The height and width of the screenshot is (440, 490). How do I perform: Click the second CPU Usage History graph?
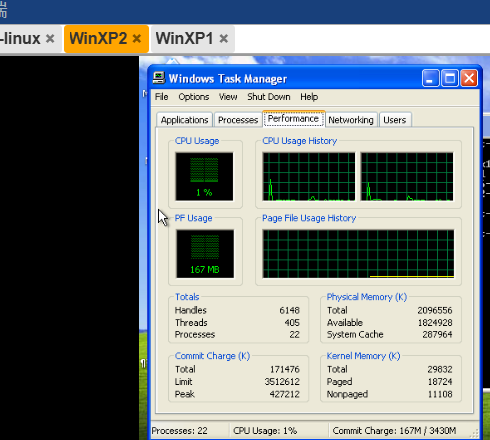click(407, 177)
